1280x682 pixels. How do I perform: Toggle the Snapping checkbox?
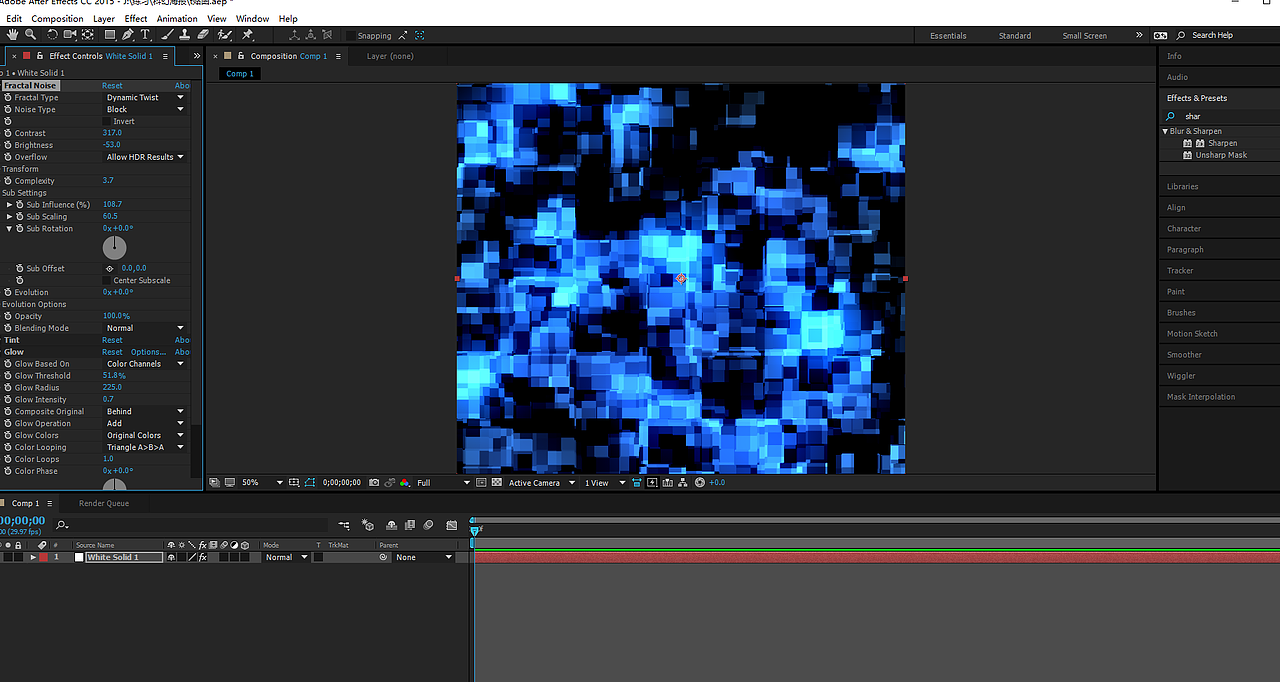click(x=351, y=36)
